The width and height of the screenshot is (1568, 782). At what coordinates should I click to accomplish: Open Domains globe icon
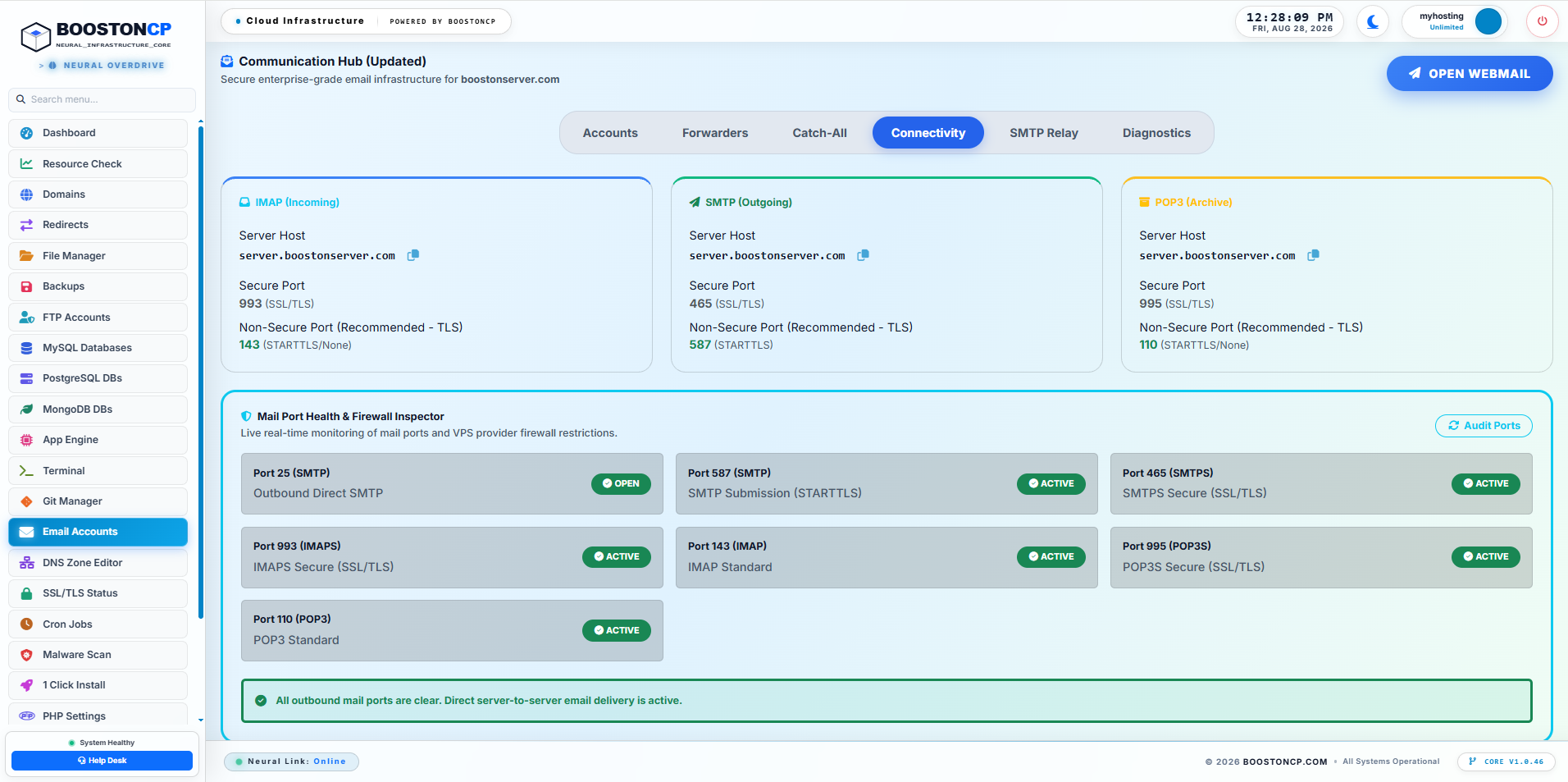click(x=26, y=194)
